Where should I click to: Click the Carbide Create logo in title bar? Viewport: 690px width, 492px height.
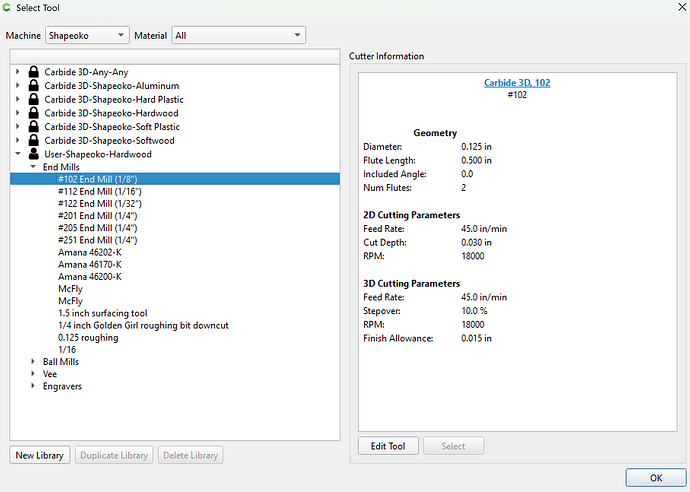pyautogui.click(x=7, y=7)
